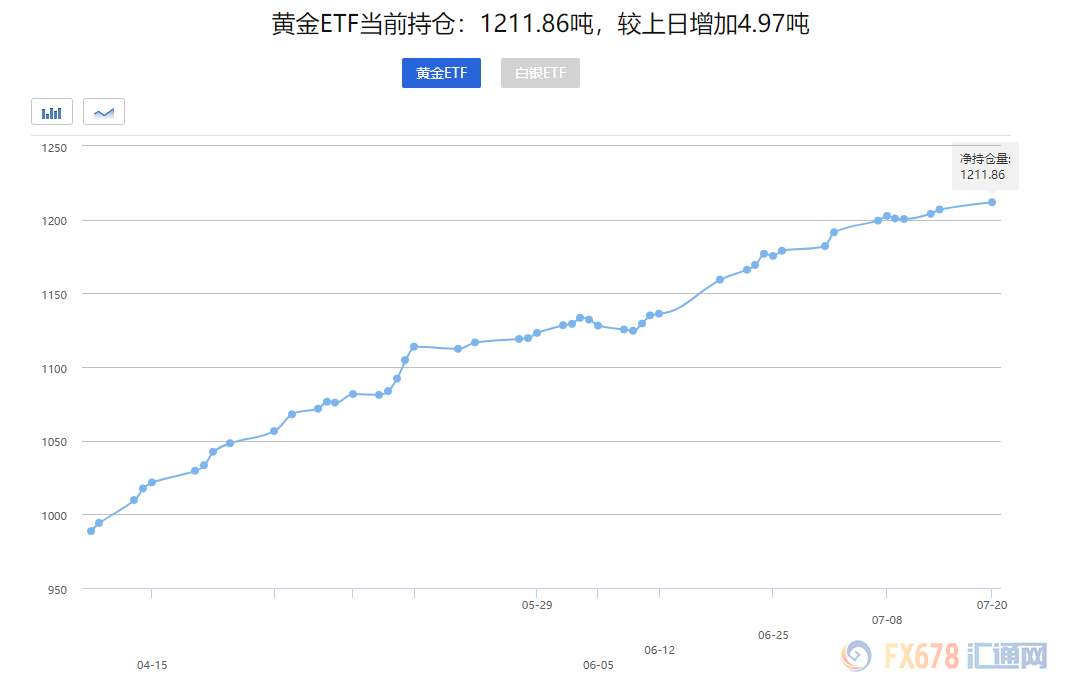Image resolution: width=1065 pixels, height=692 pixels.
Task: Click the 07-20 date axis label
Action: (993, 604)
